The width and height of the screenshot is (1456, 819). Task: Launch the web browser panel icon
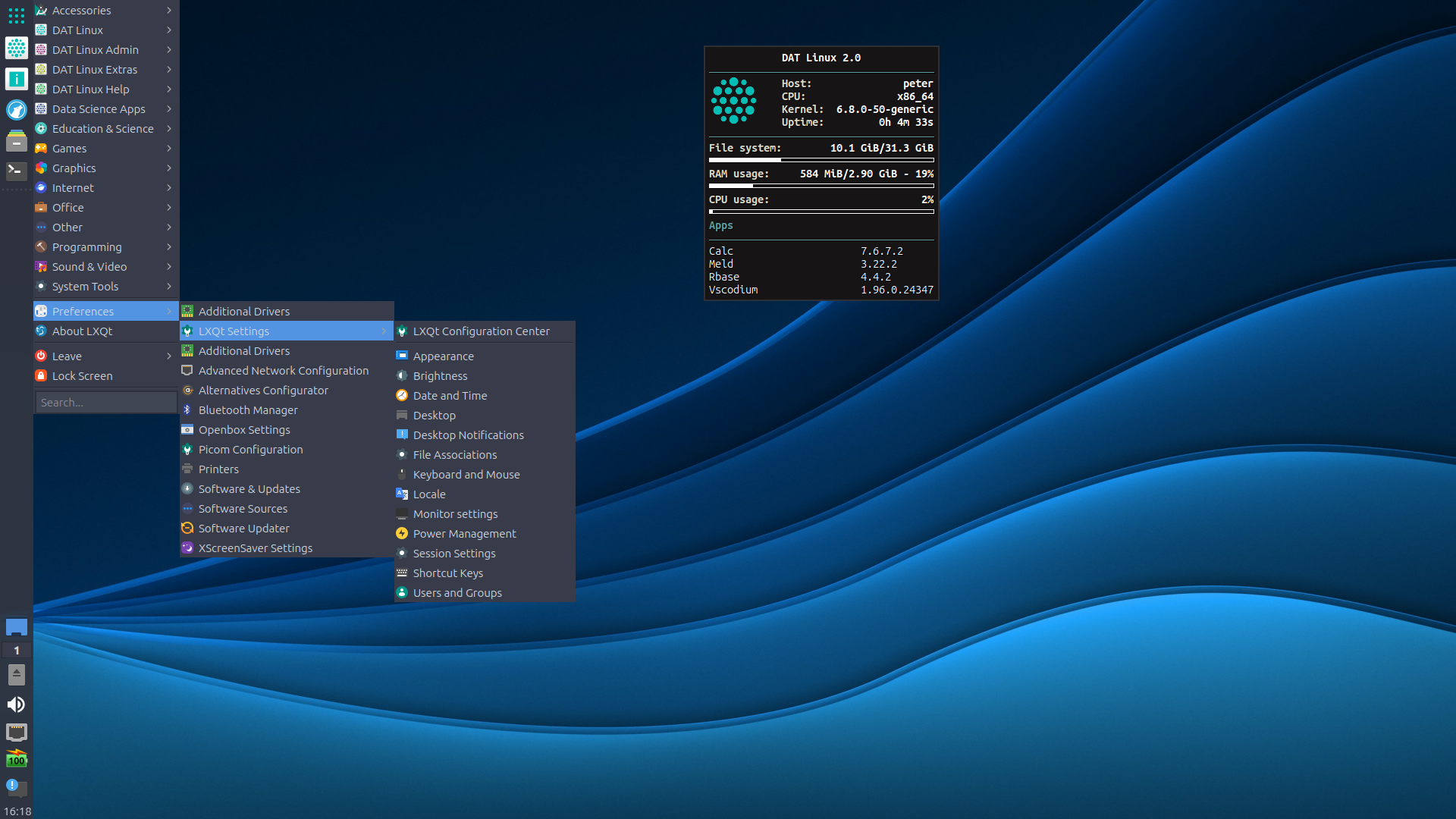click(x=16, y=110)
